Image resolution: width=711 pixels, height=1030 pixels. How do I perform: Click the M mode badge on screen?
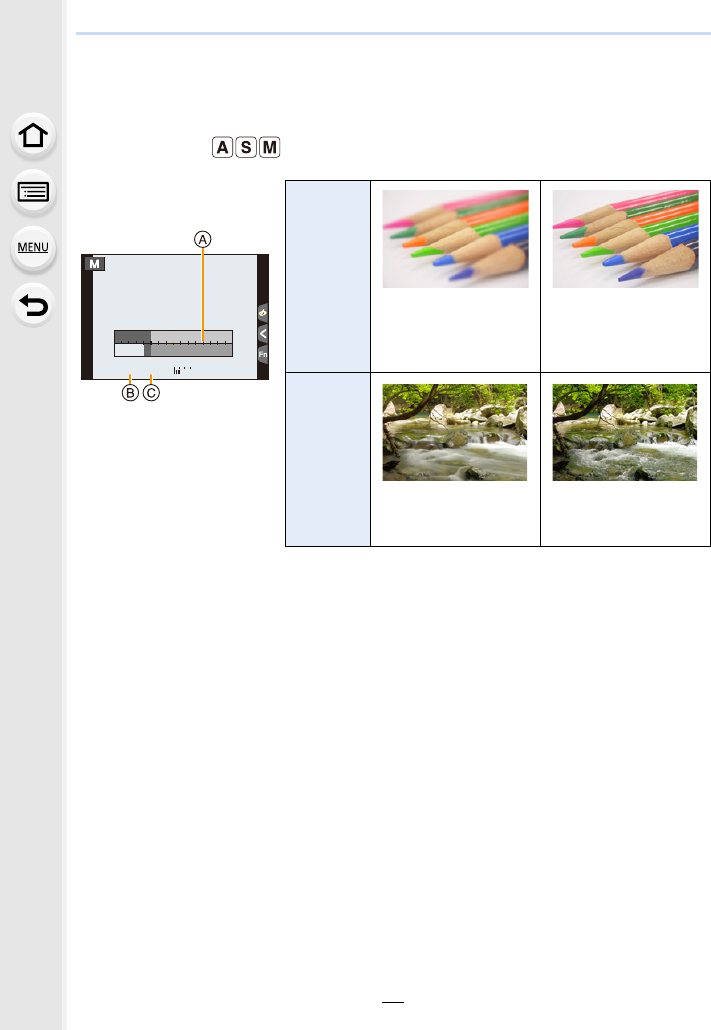(x=95, y=264)
